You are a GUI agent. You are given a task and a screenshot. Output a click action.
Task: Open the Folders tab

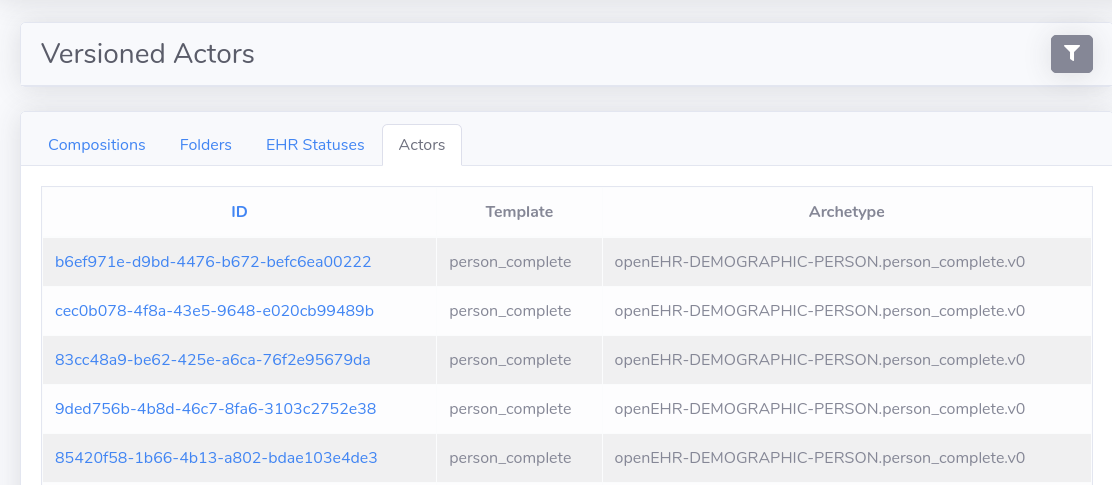206,145
